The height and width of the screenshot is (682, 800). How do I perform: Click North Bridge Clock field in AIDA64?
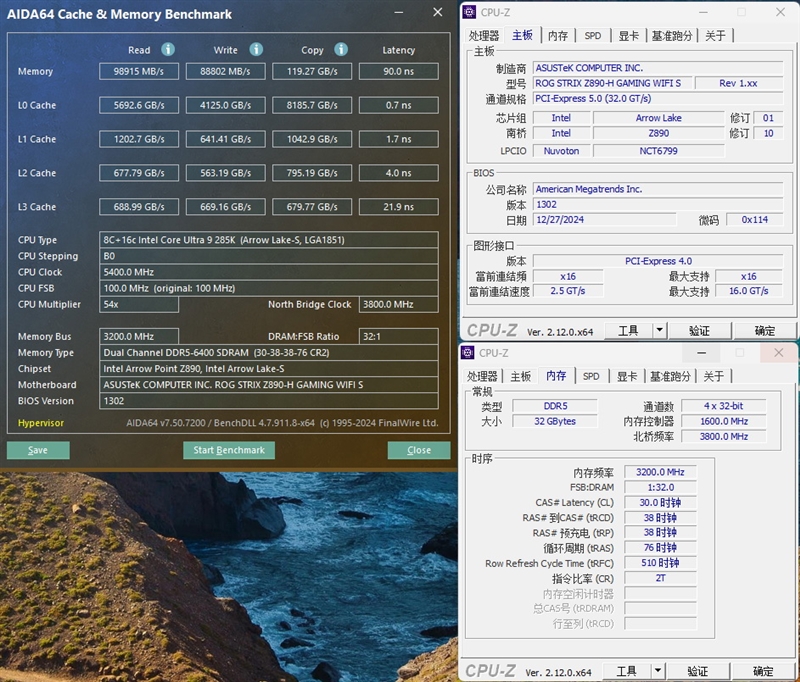point(398,304)
